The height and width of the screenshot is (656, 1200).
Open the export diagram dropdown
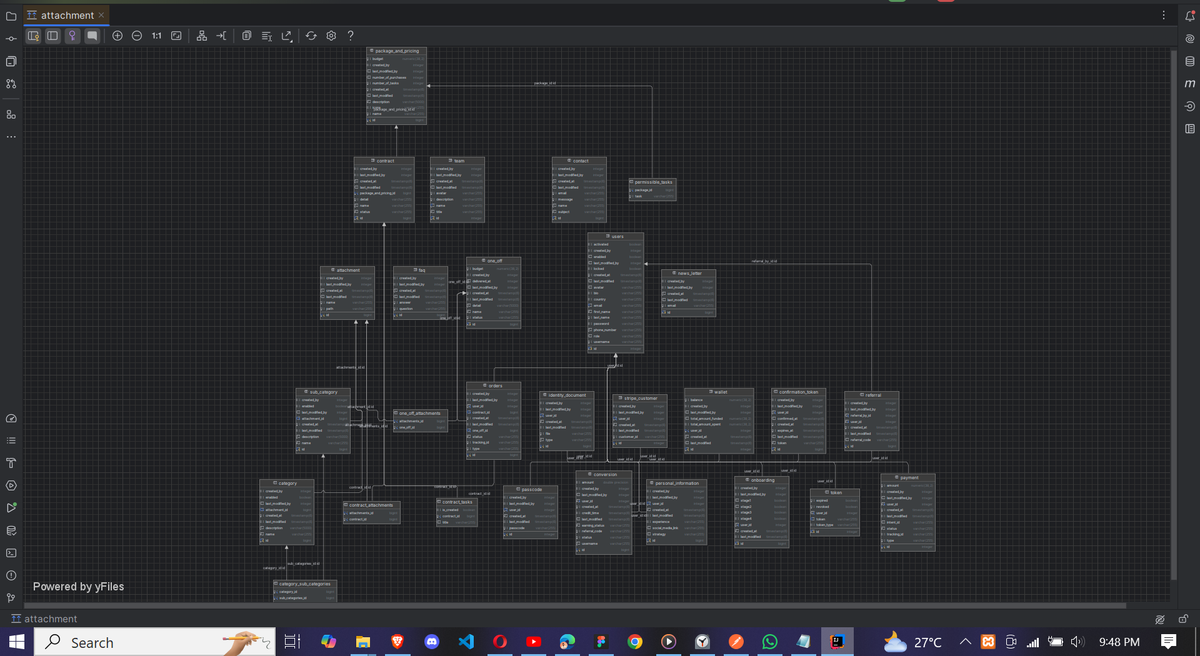pos(285,35)
